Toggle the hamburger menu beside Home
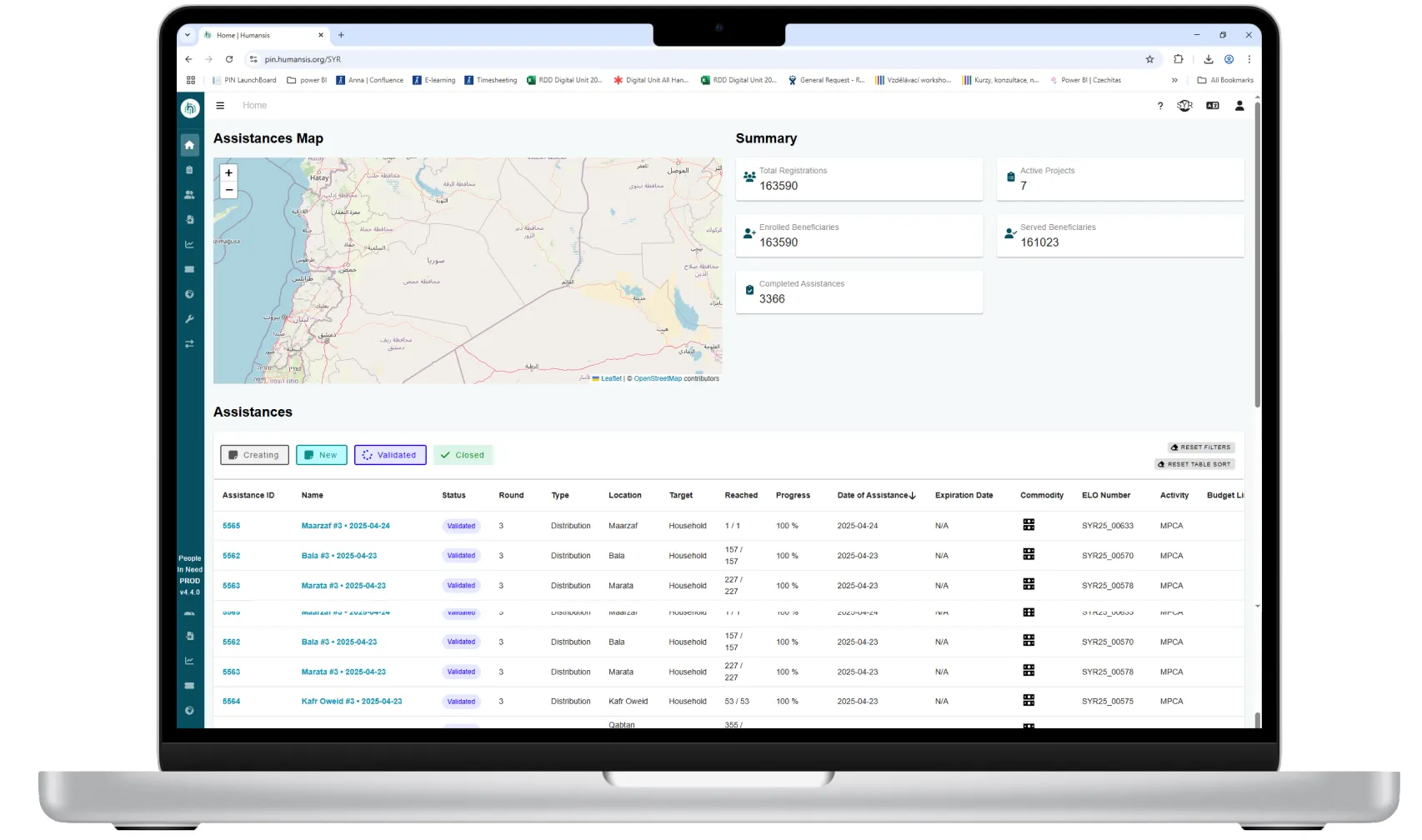 tap(220, 106)
